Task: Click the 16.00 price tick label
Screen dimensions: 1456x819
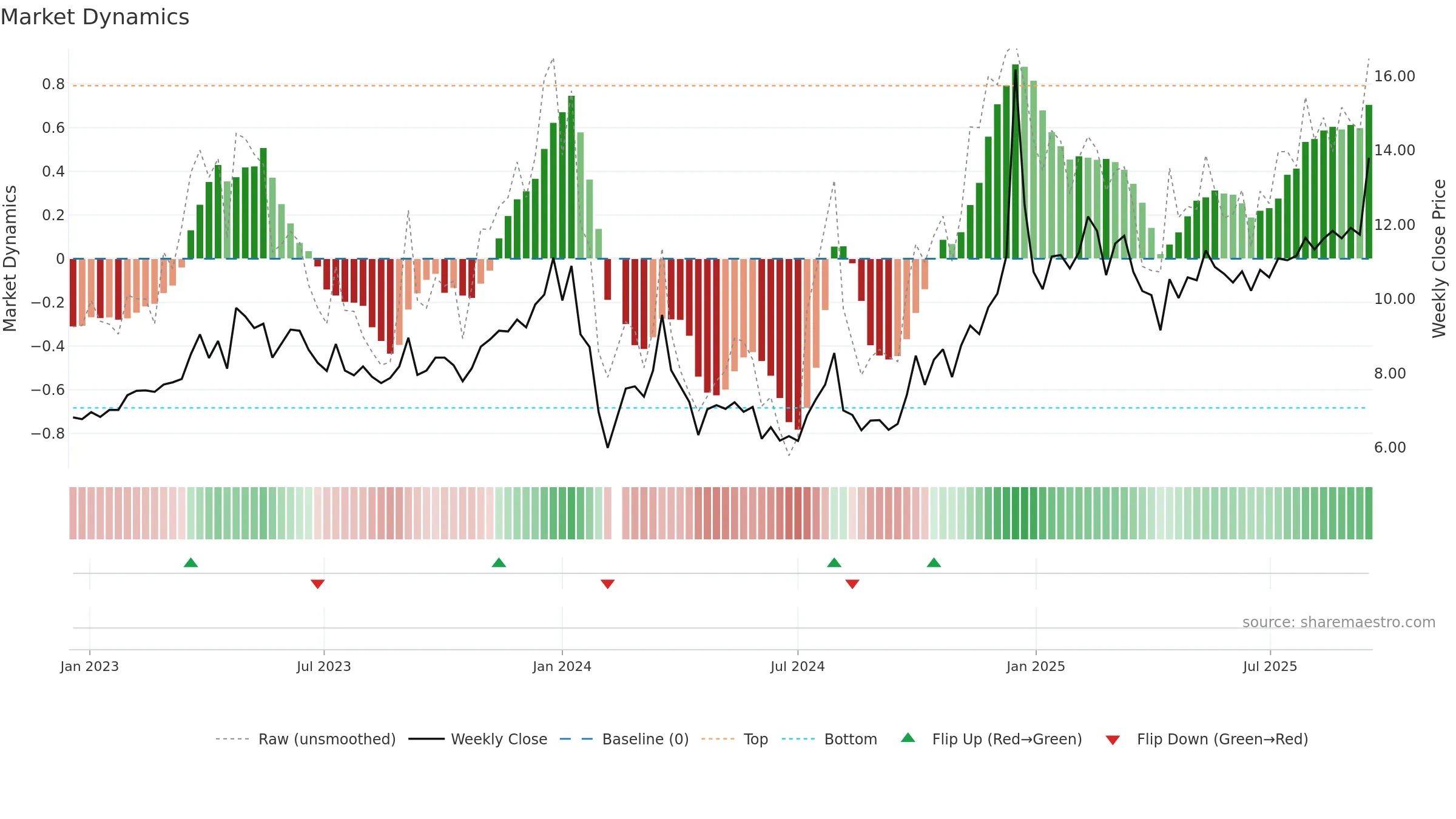Action: (1394, 76)
